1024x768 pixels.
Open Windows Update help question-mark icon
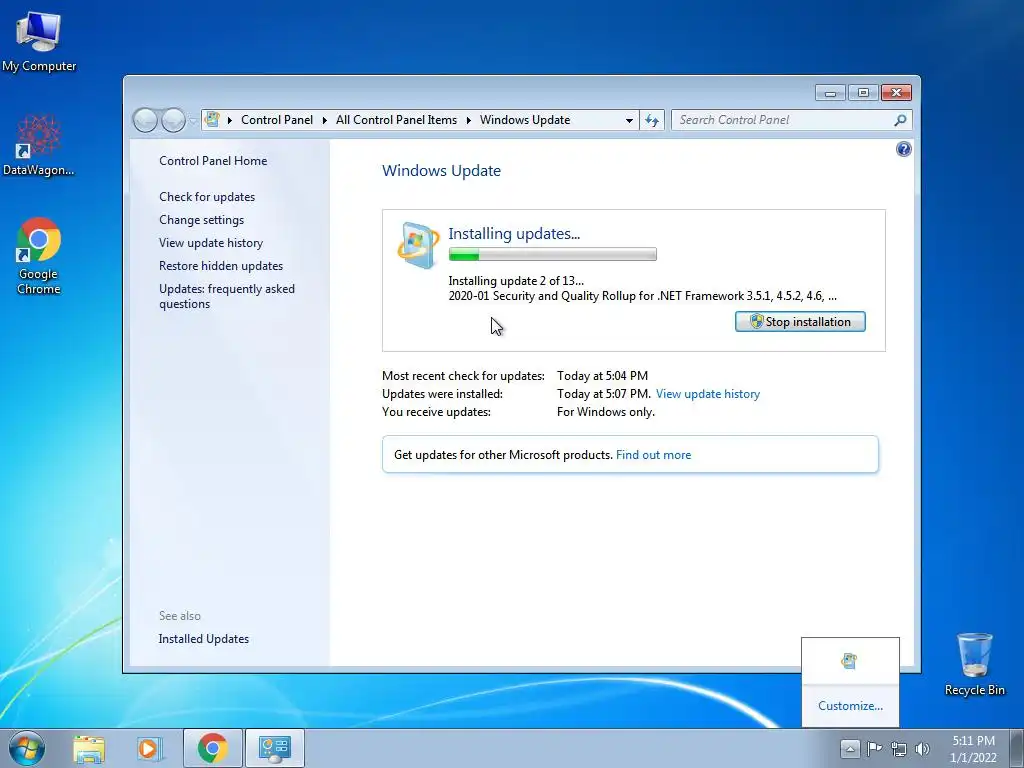pyautogui.click(x=903, y=150)
